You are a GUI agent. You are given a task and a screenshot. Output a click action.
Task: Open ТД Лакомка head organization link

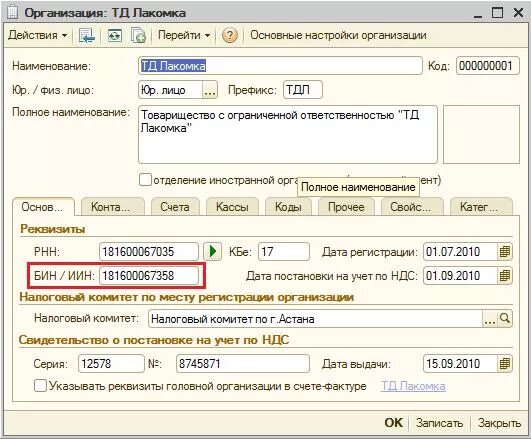[x=413, y=386]
